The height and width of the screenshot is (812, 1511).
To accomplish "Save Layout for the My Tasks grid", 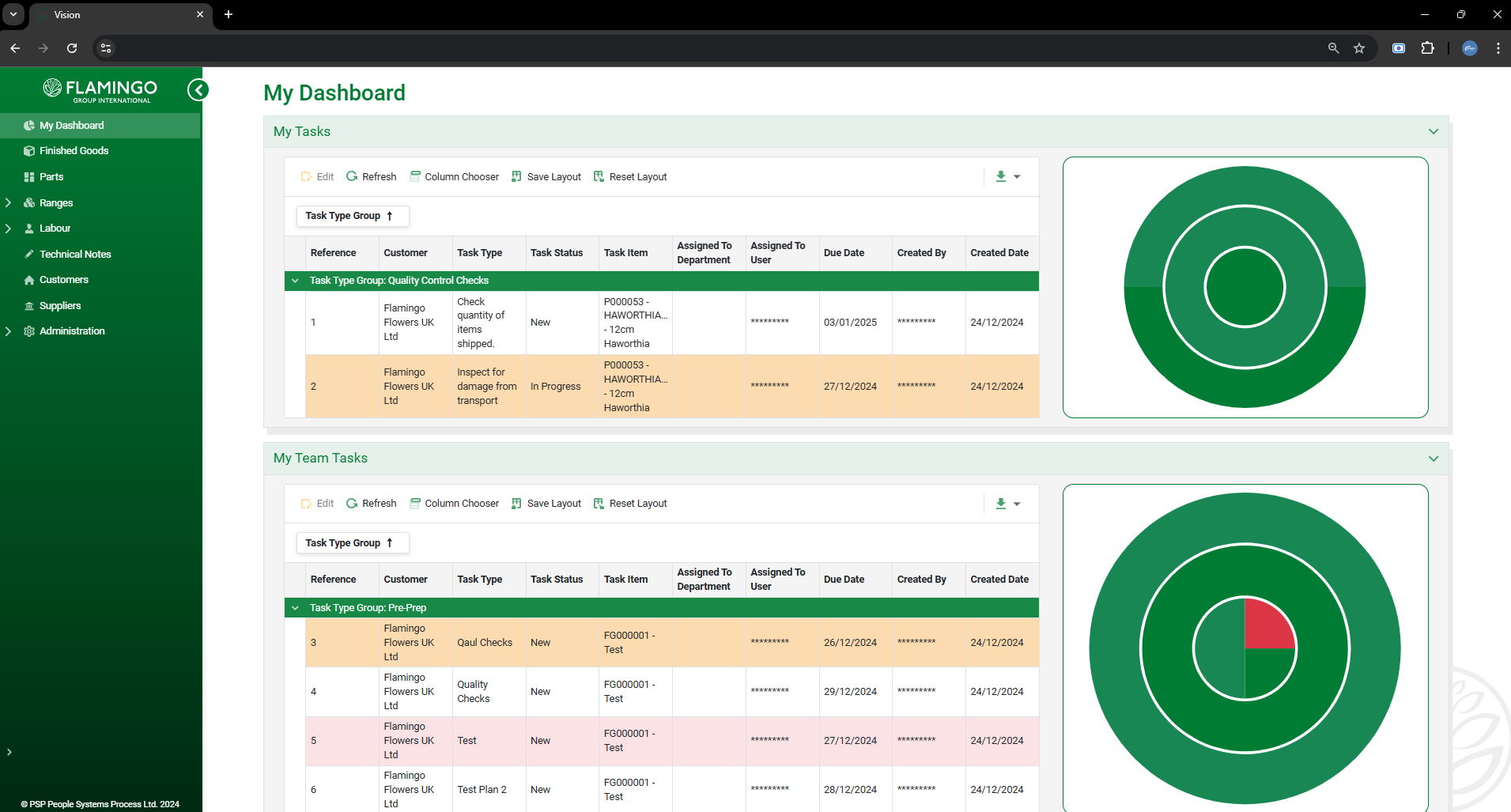I will [546, 177].
